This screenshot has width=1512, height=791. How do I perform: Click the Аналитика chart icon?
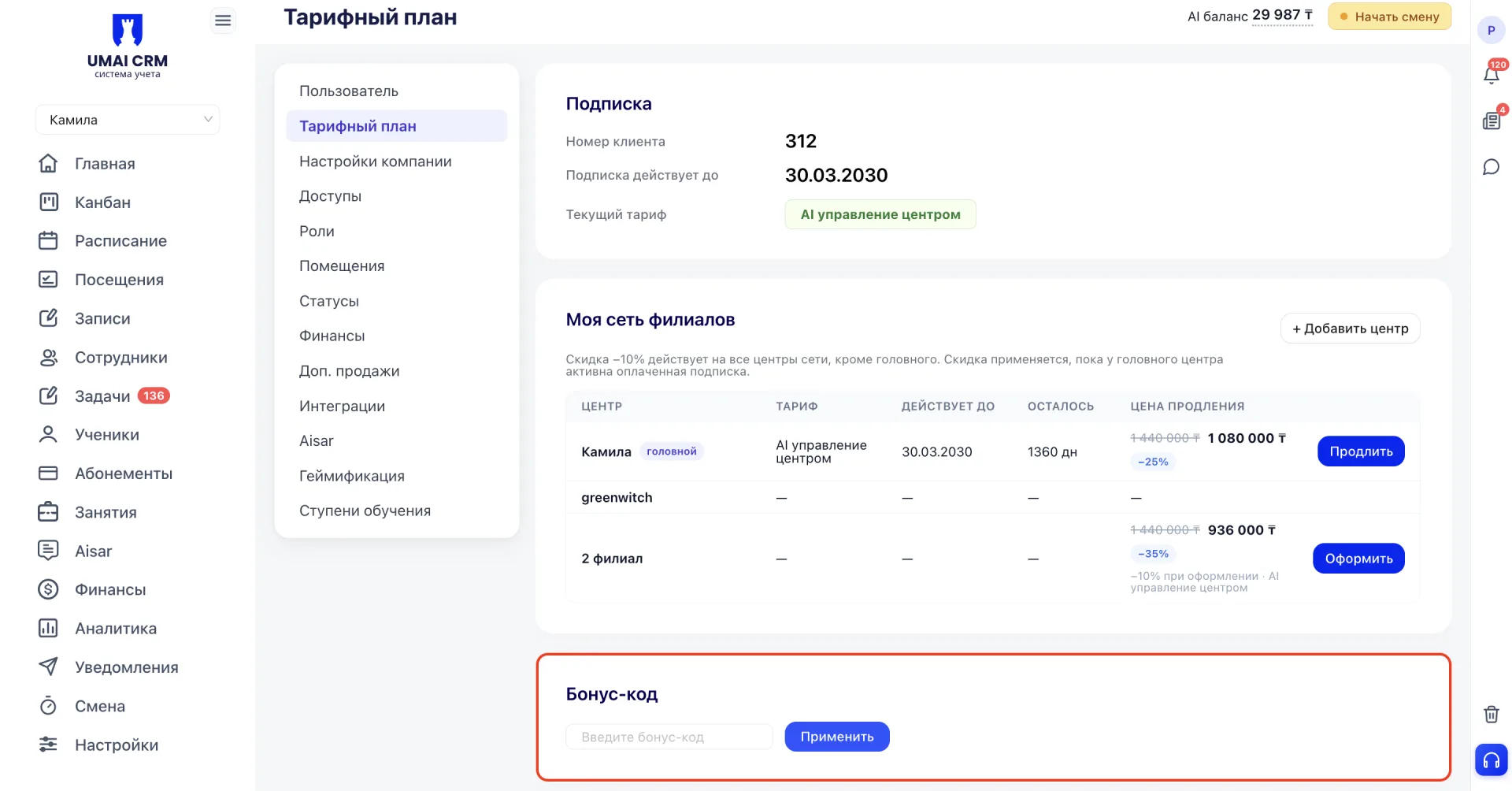(x=49, y=629)
